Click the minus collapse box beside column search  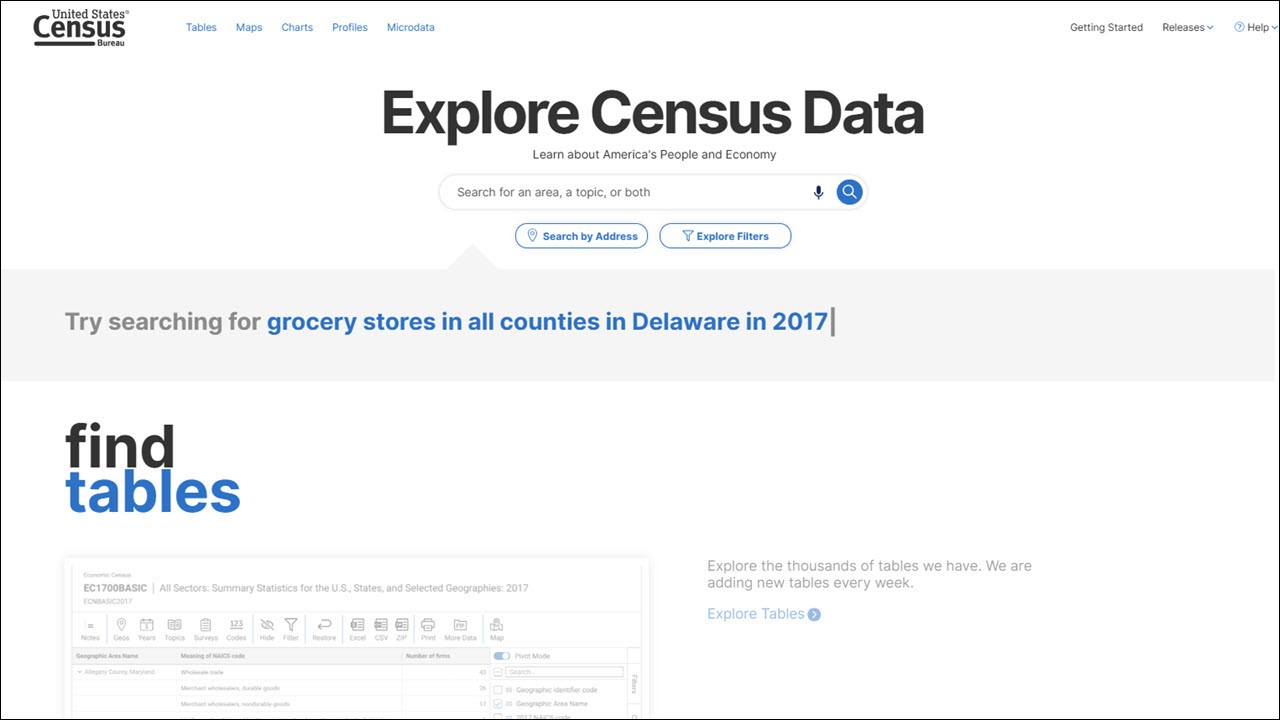497,672
